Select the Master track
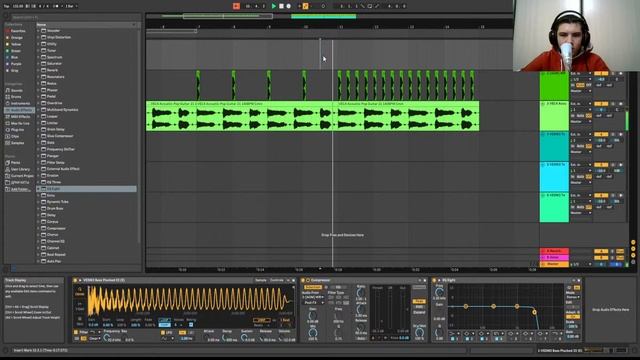 coord(554,264)
